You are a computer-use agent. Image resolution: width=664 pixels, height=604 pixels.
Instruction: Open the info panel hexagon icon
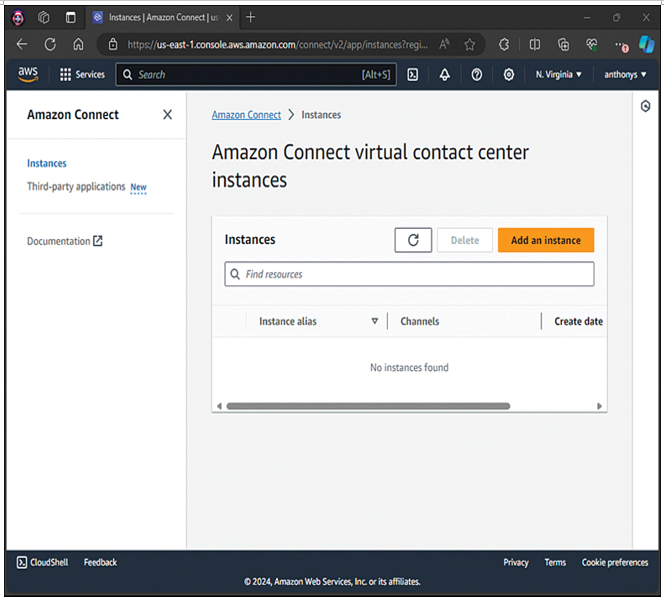645,106
